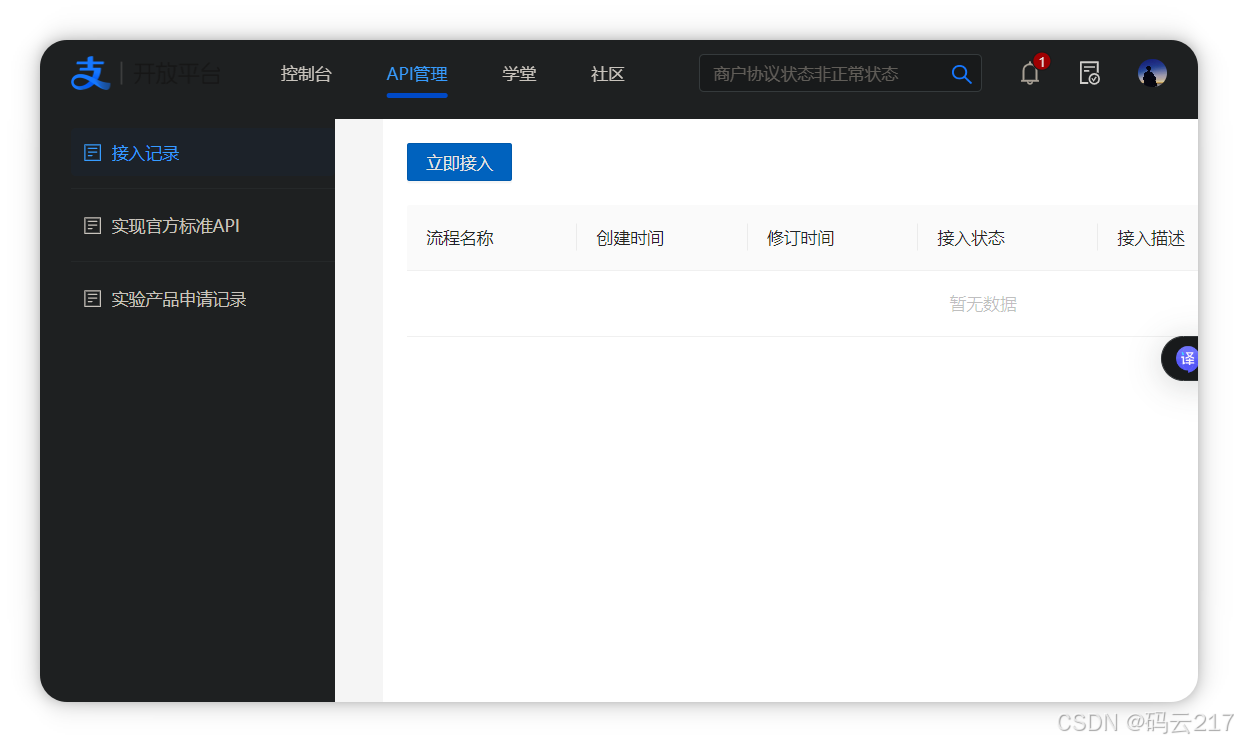Click the 暂无数据 empty table text

click(x=983, y=304)
